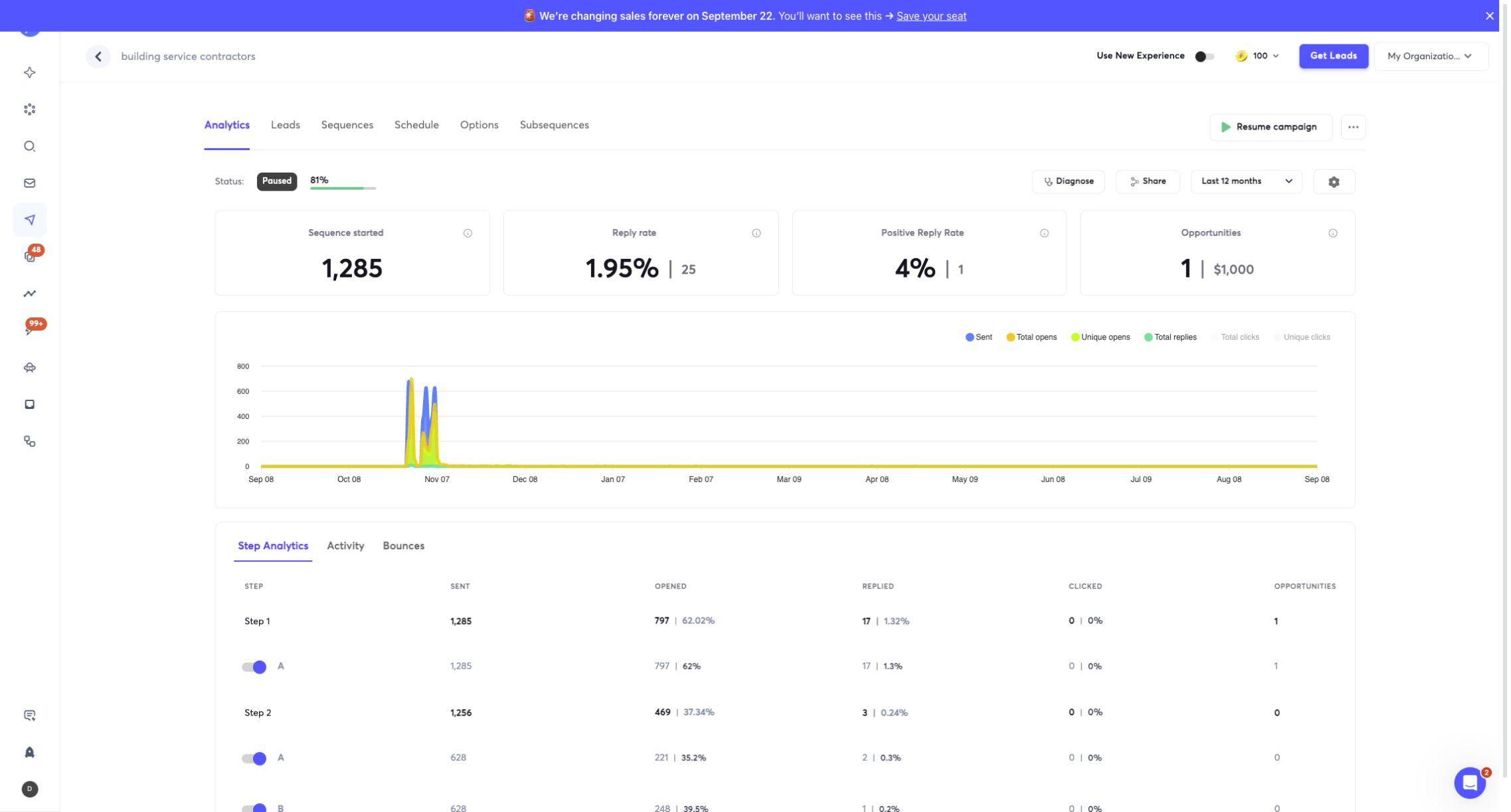Image resolution: width=1511 pixels, height=812 pixels.
Task: Open the user avatar D
Action: coord(29,789)
